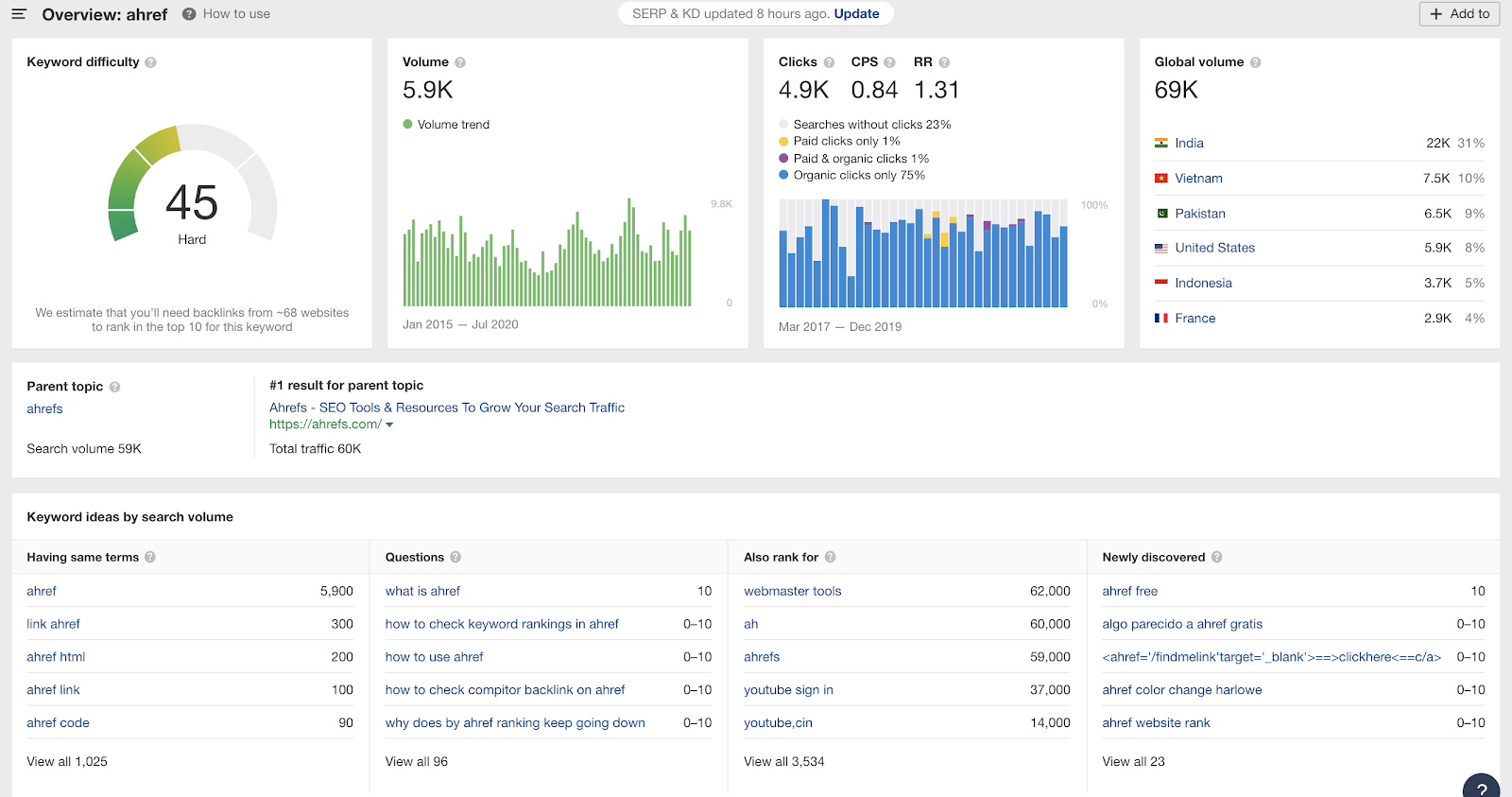Click the Vietnam flag icon
This screenshot has width=1512, height=797.
click(1161, 178)
